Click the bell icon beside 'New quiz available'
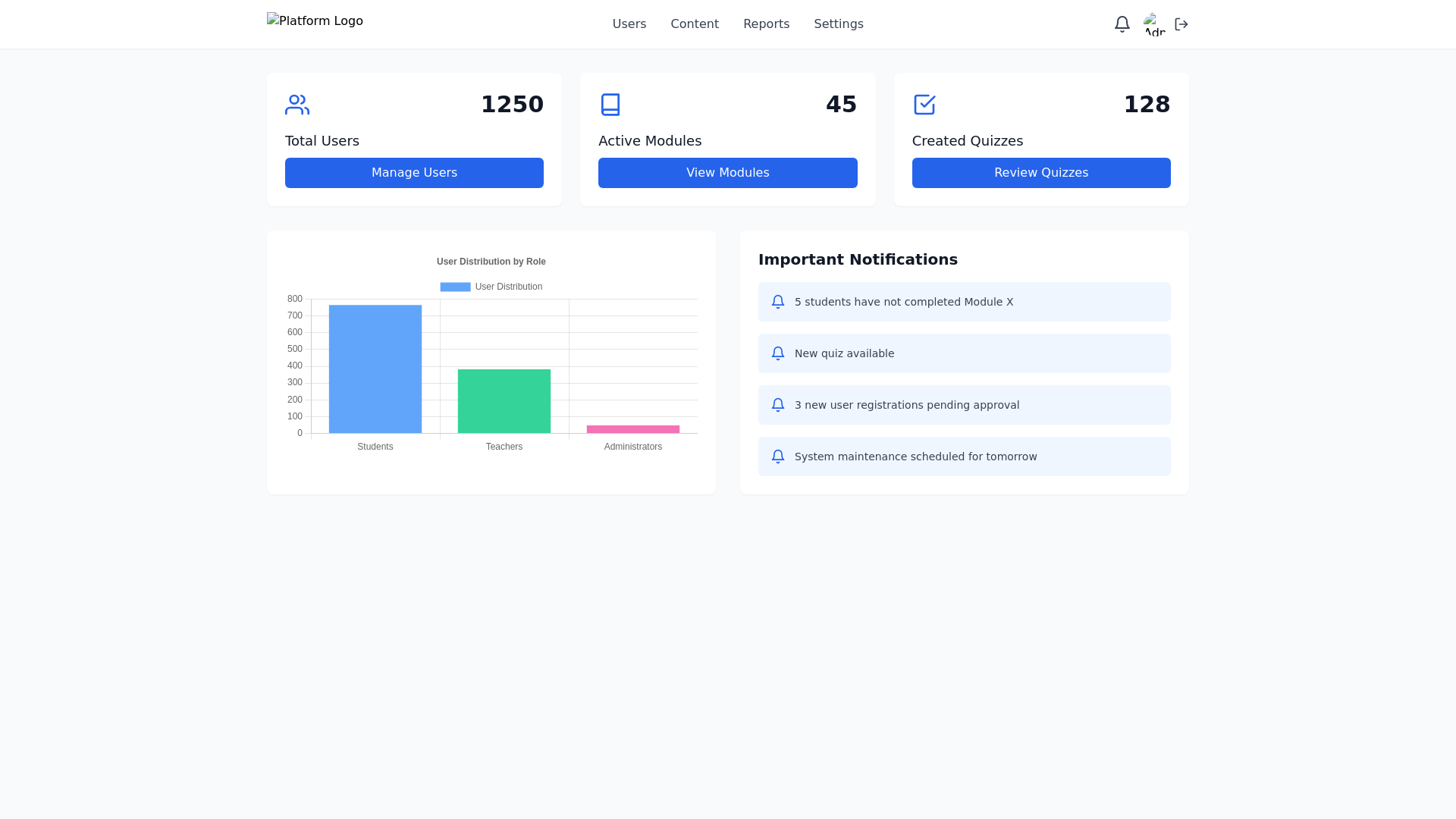 point(777,353)
